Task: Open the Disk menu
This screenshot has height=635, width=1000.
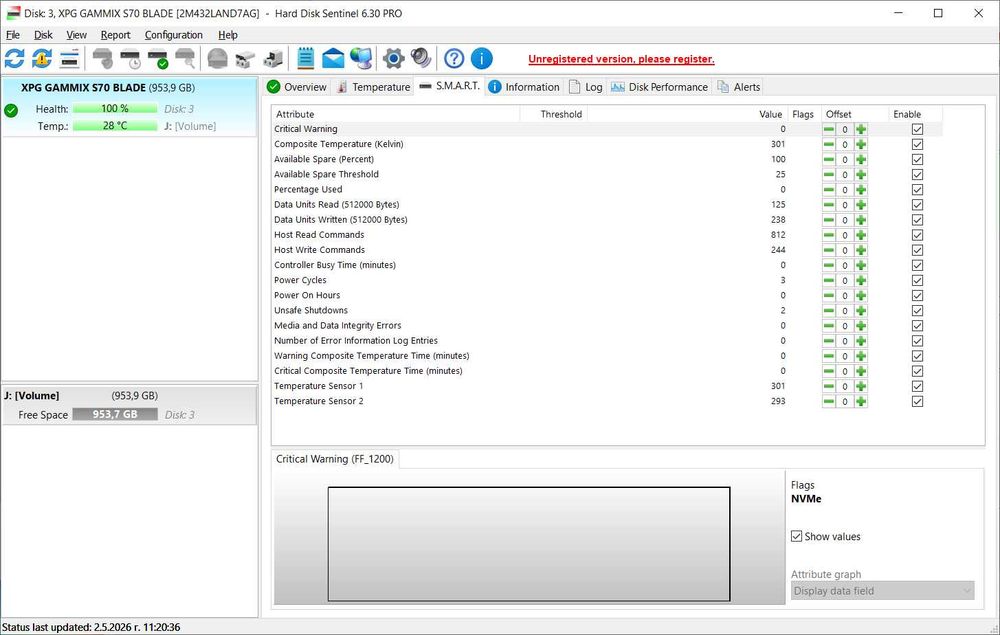Action: coord(43,35)
